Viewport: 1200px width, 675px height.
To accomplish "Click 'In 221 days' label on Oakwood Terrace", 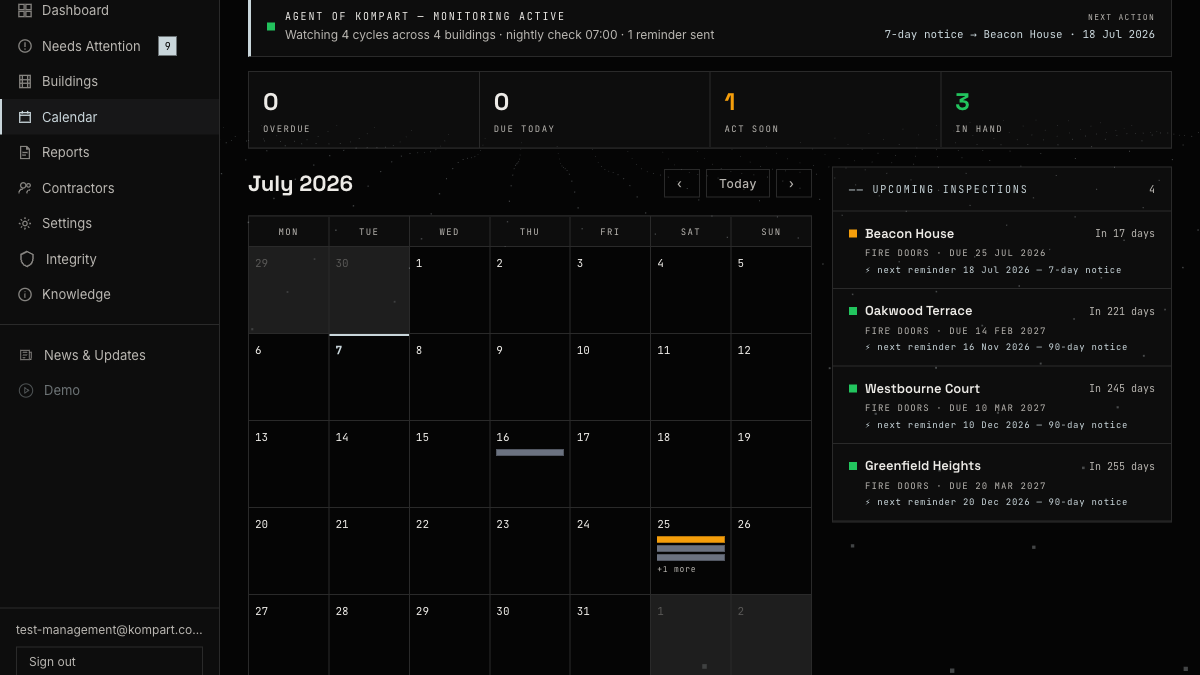I will tap(1122, 311).
